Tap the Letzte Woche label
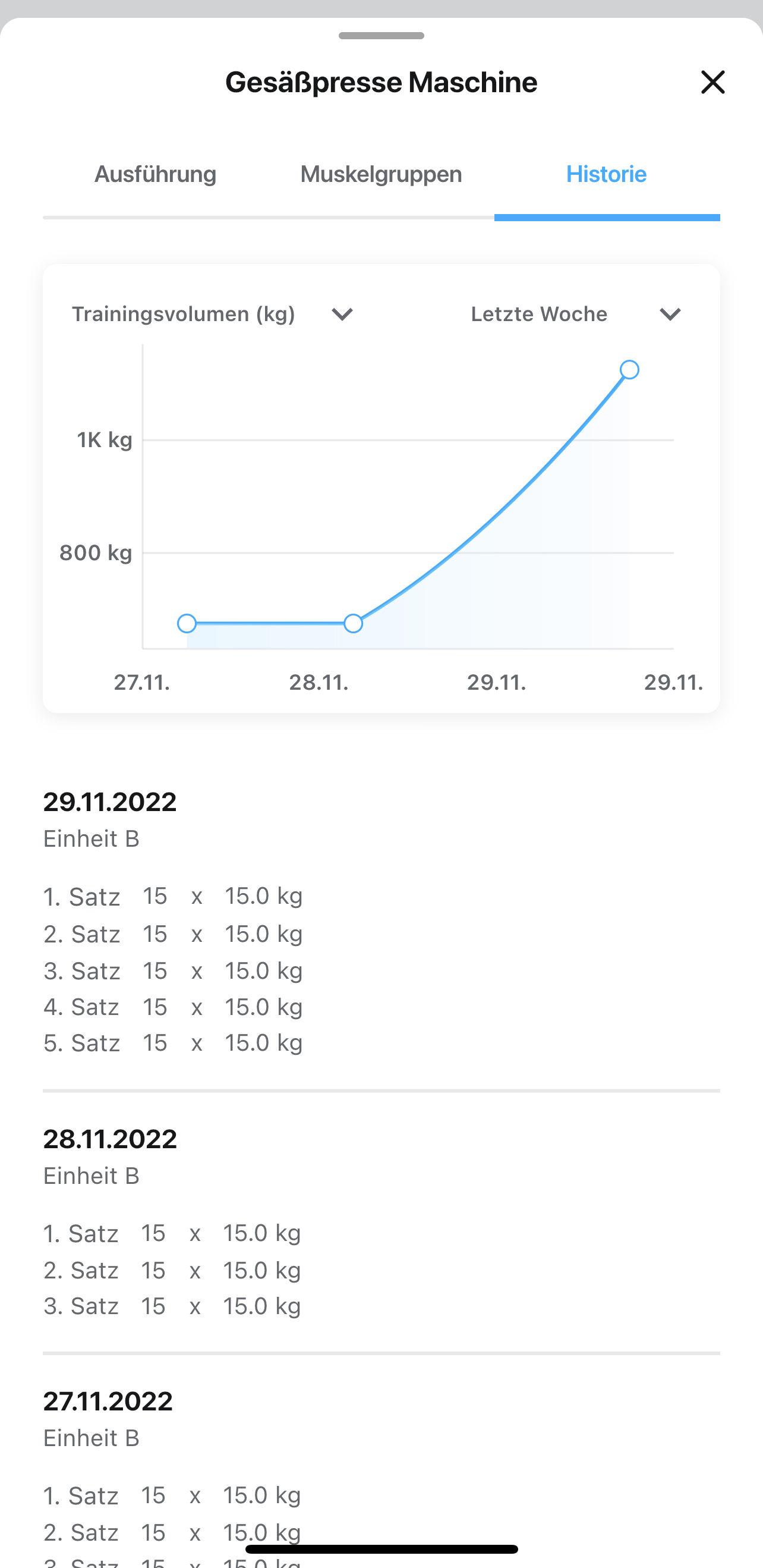The width and height of the screenshot is (763, 1568). click(x=539, y=314)
